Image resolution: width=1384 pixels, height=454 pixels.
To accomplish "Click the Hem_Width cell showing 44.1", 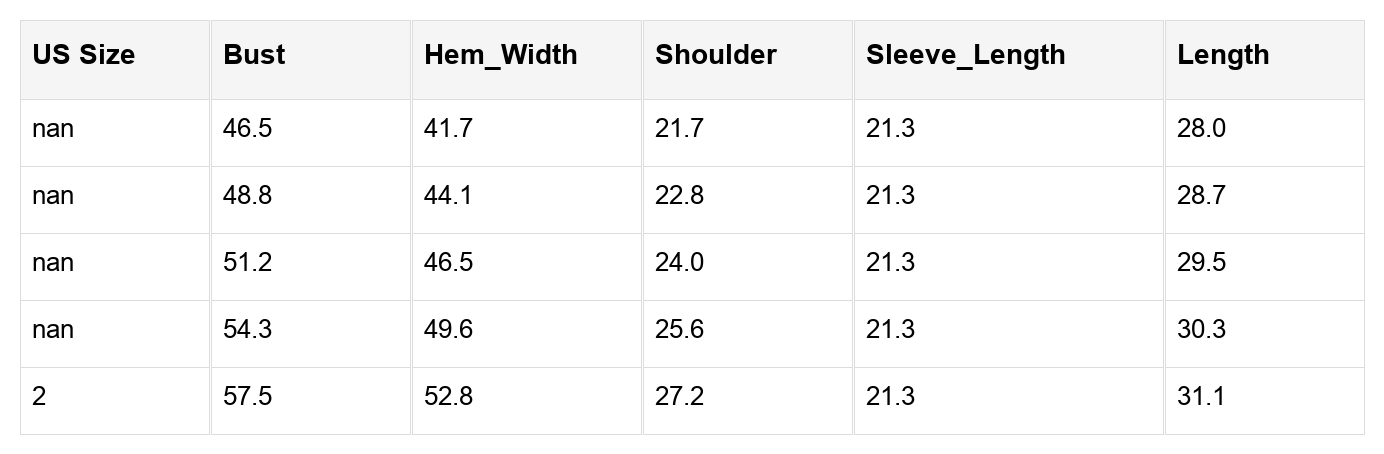I will [x=448, y=196].
